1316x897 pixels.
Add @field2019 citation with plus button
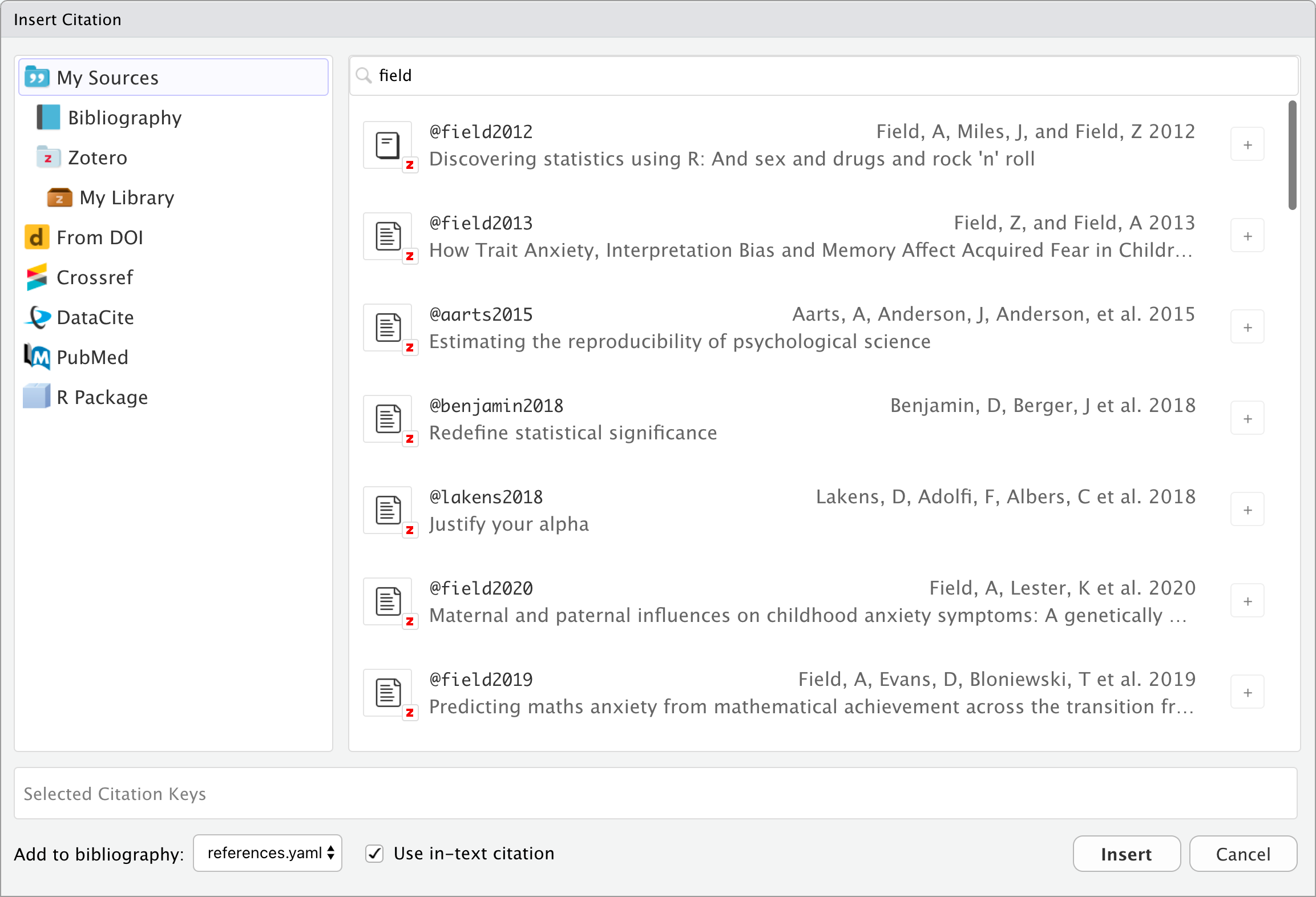point(1248,693)
